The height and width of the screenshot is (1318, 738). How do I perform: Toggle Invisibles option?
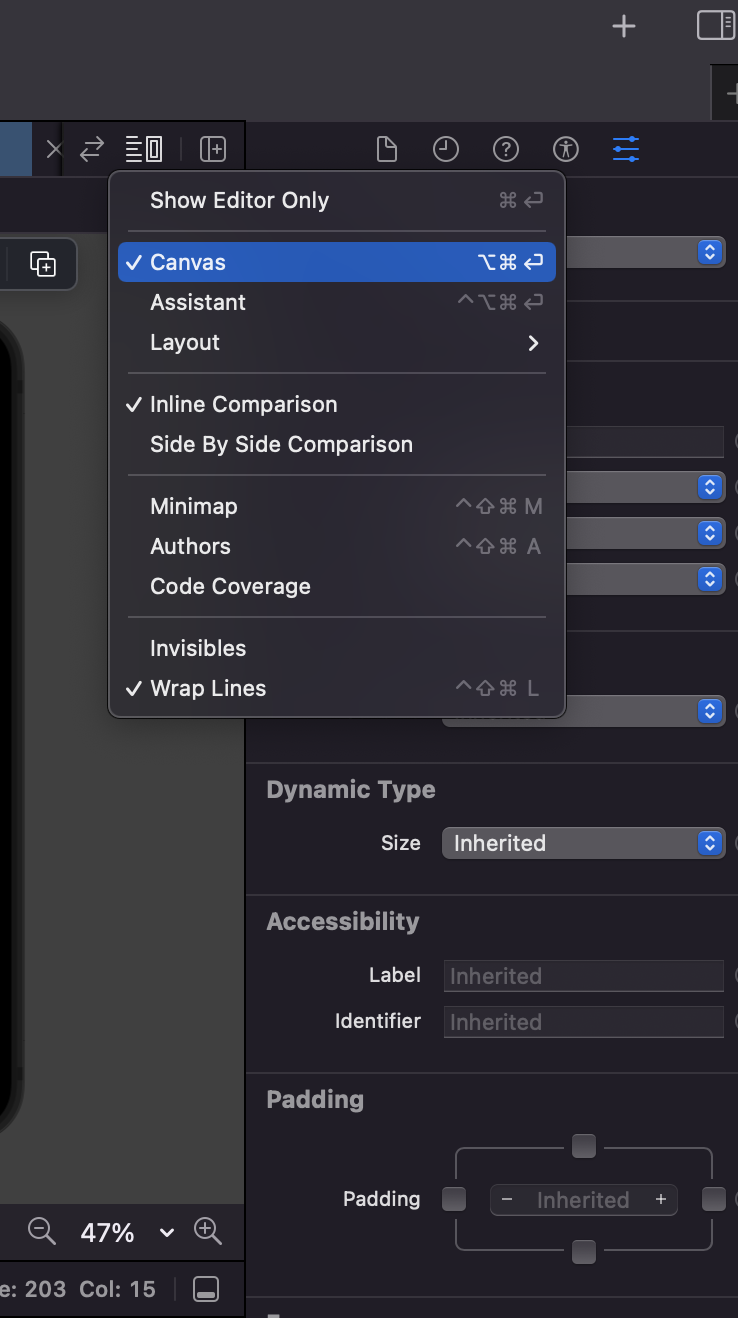(x=337, y=648)
